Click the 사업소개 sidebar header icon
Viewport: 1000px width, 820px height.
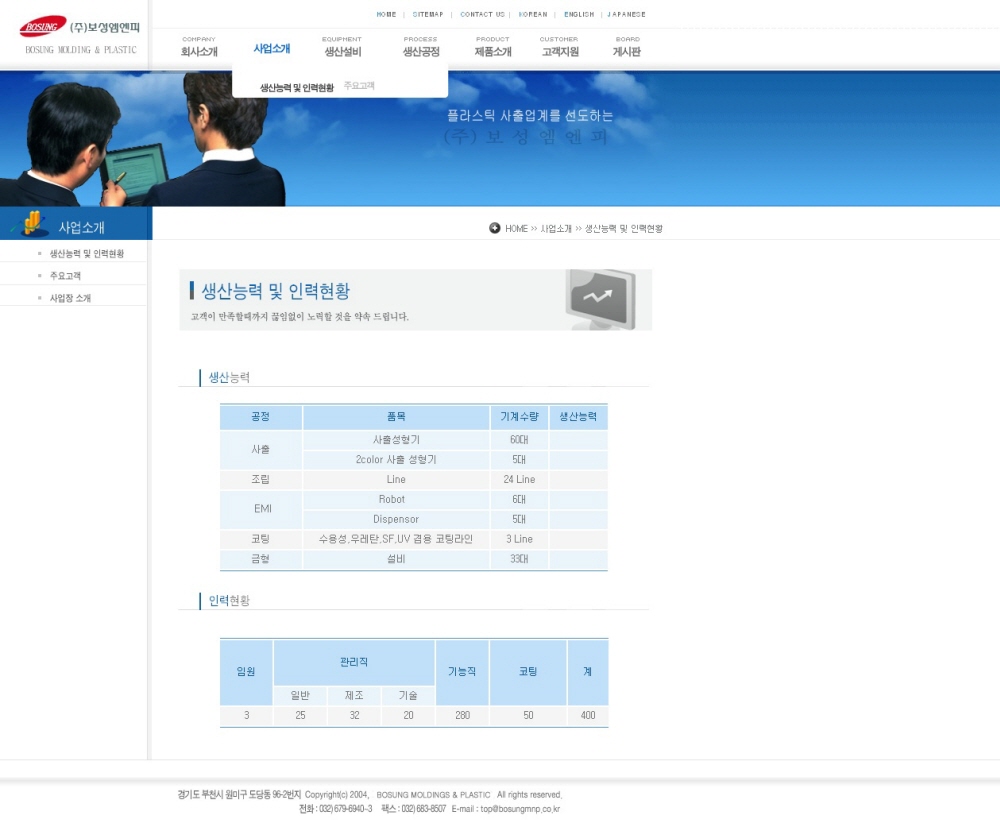[33, 224]
